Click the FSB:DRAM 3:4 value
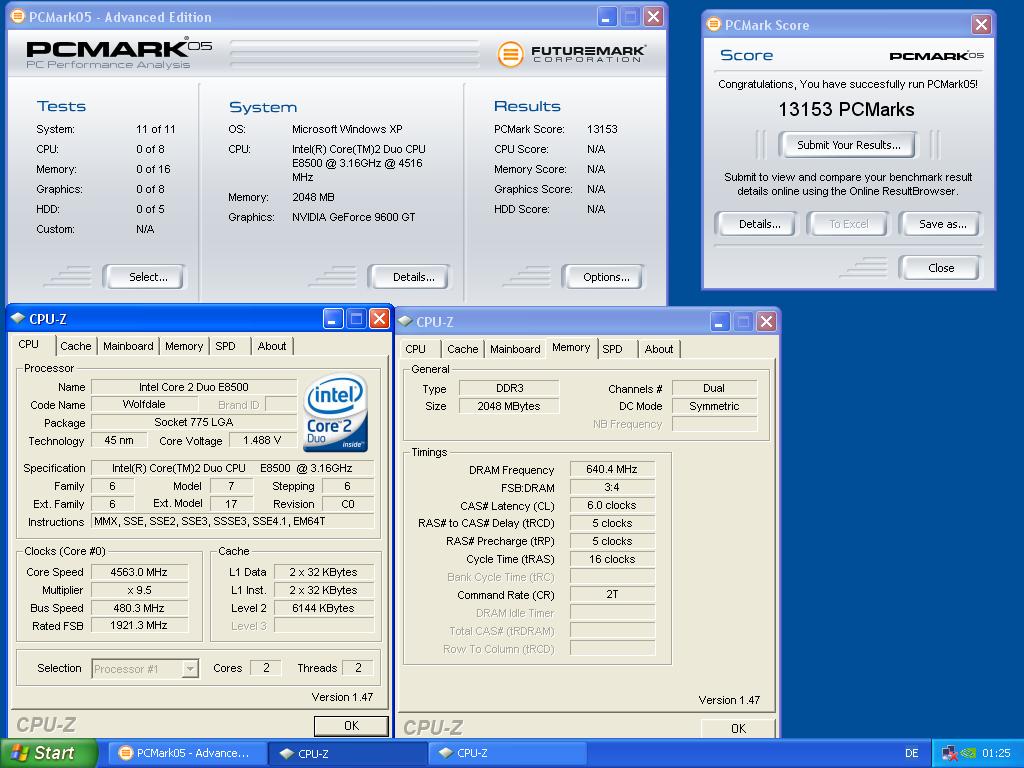The image size is (1024, 768). [612, 487]
